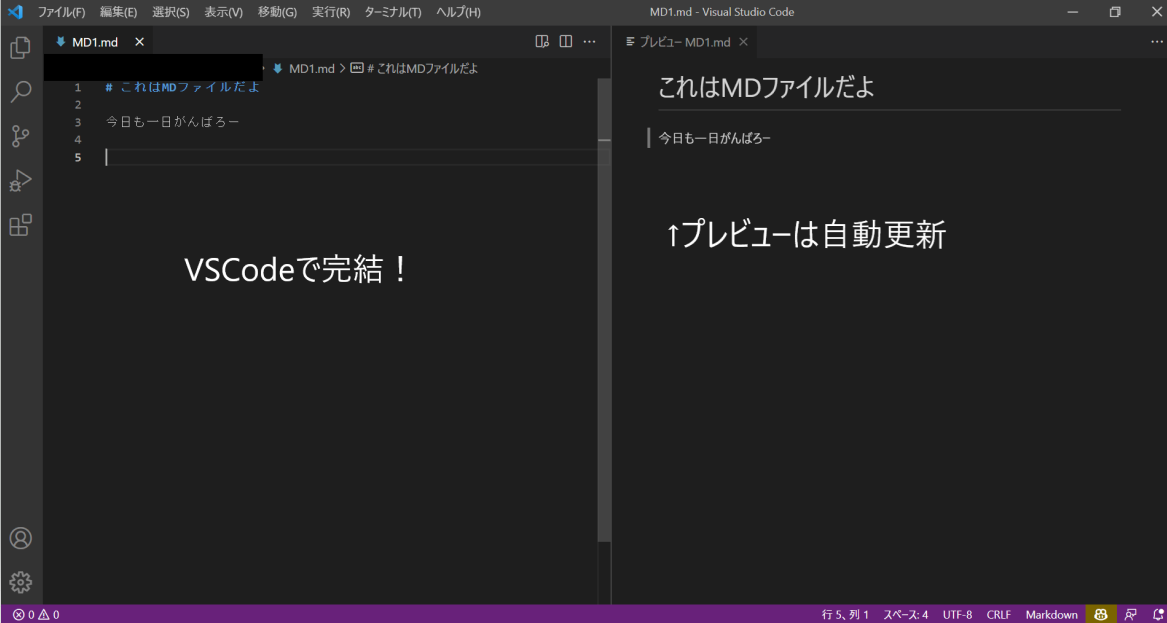The image size is (1167, 623).
Task: Click line number 4 in the gutter
Action: point(78,139)
